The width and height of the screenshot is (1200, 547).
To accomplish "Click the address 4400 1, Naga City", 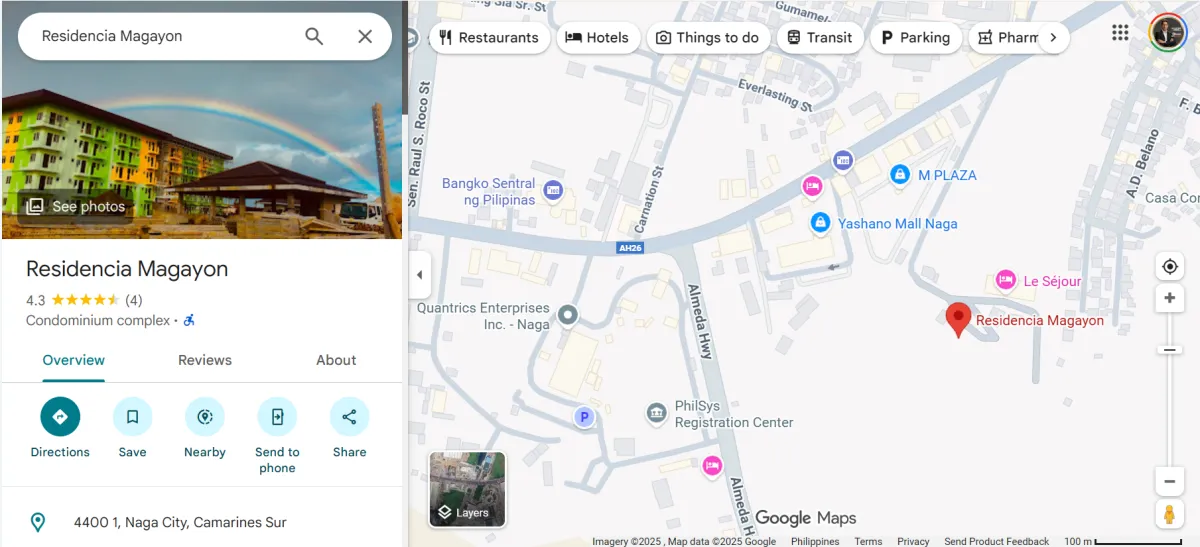I will (x=180, y=522).
